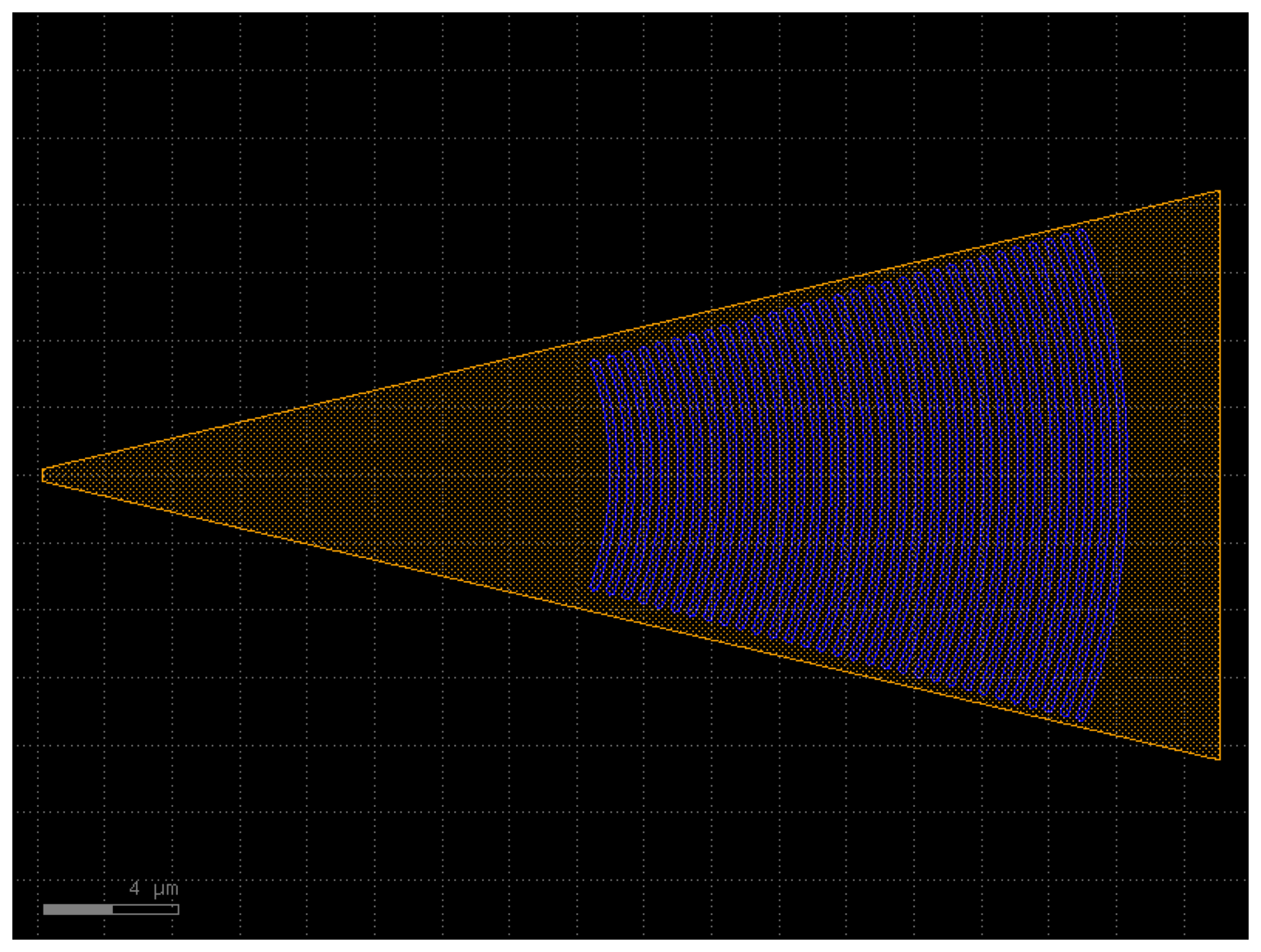This screenshot has width=1261, height=952.
Task: Click the narrow tip of the orange taper
Action: click(x=44, y=475)
